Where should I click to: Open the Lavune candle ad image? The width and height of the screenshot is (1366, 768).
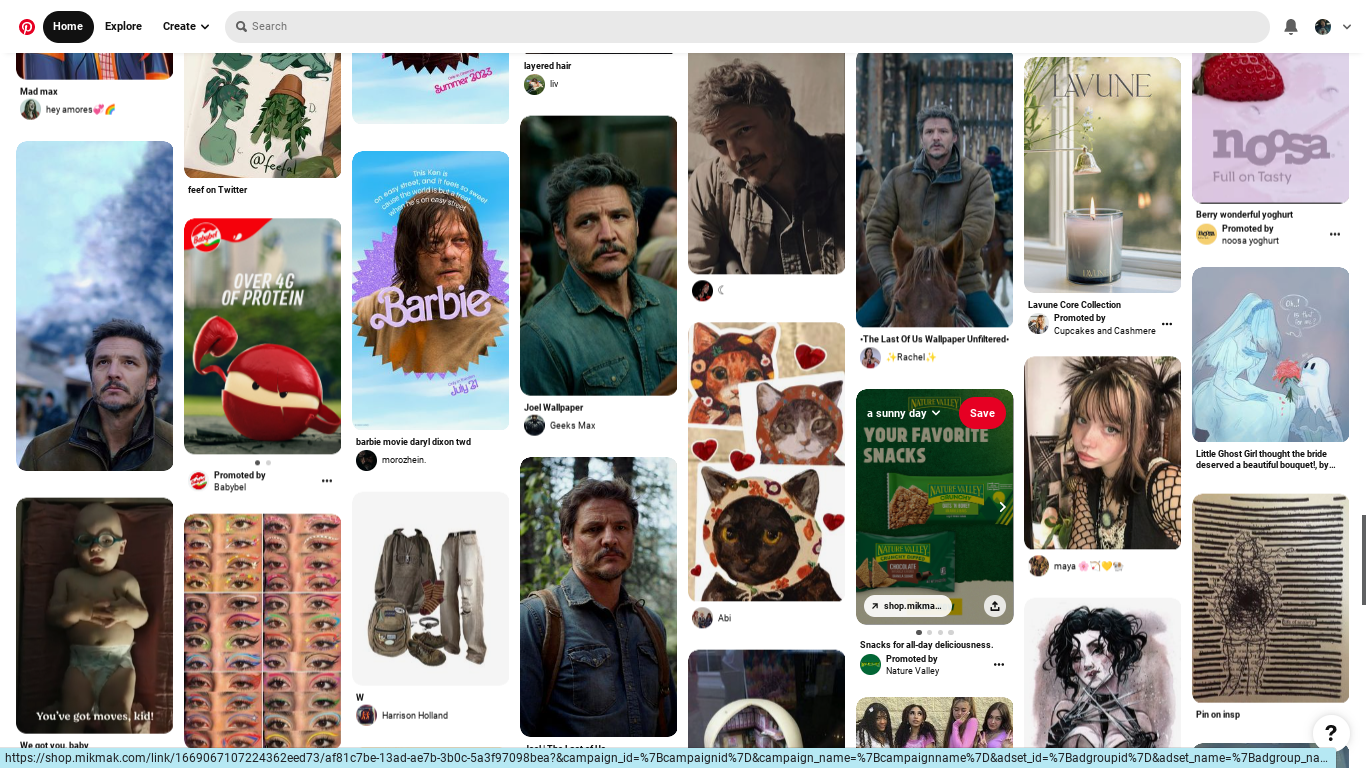pyautogui.click(x=1102, y=175)
